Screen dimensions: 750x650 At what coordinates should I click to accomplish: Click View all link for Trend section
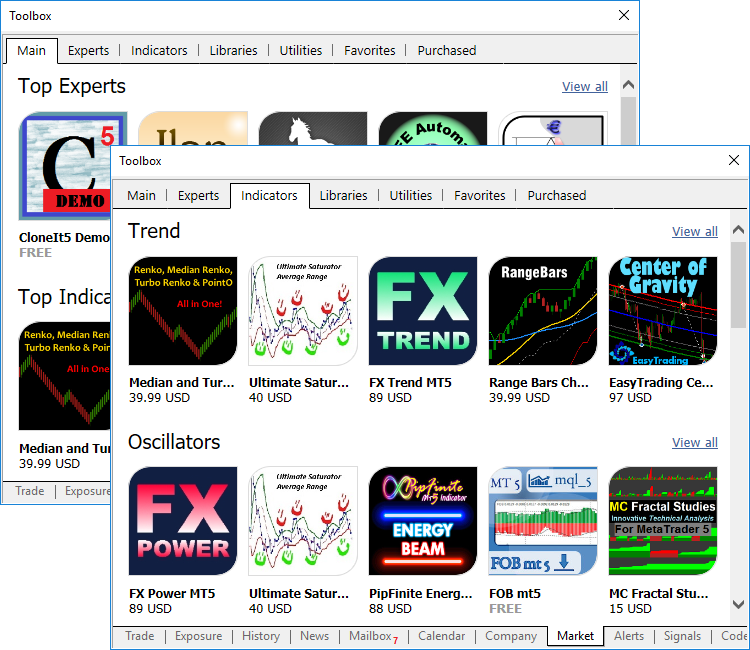point(694,232)
